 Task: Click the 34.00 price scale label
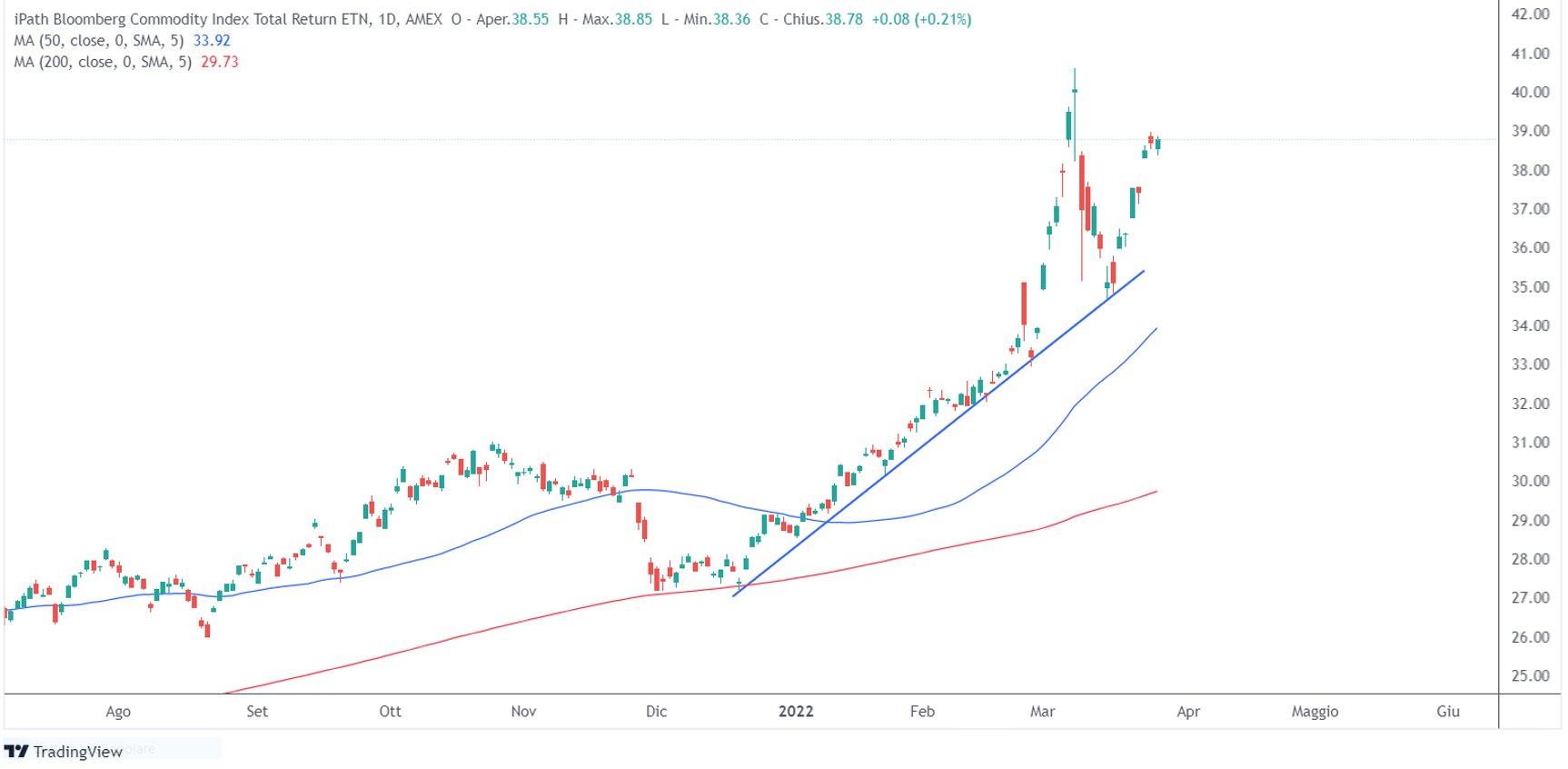coord(1530,325)
